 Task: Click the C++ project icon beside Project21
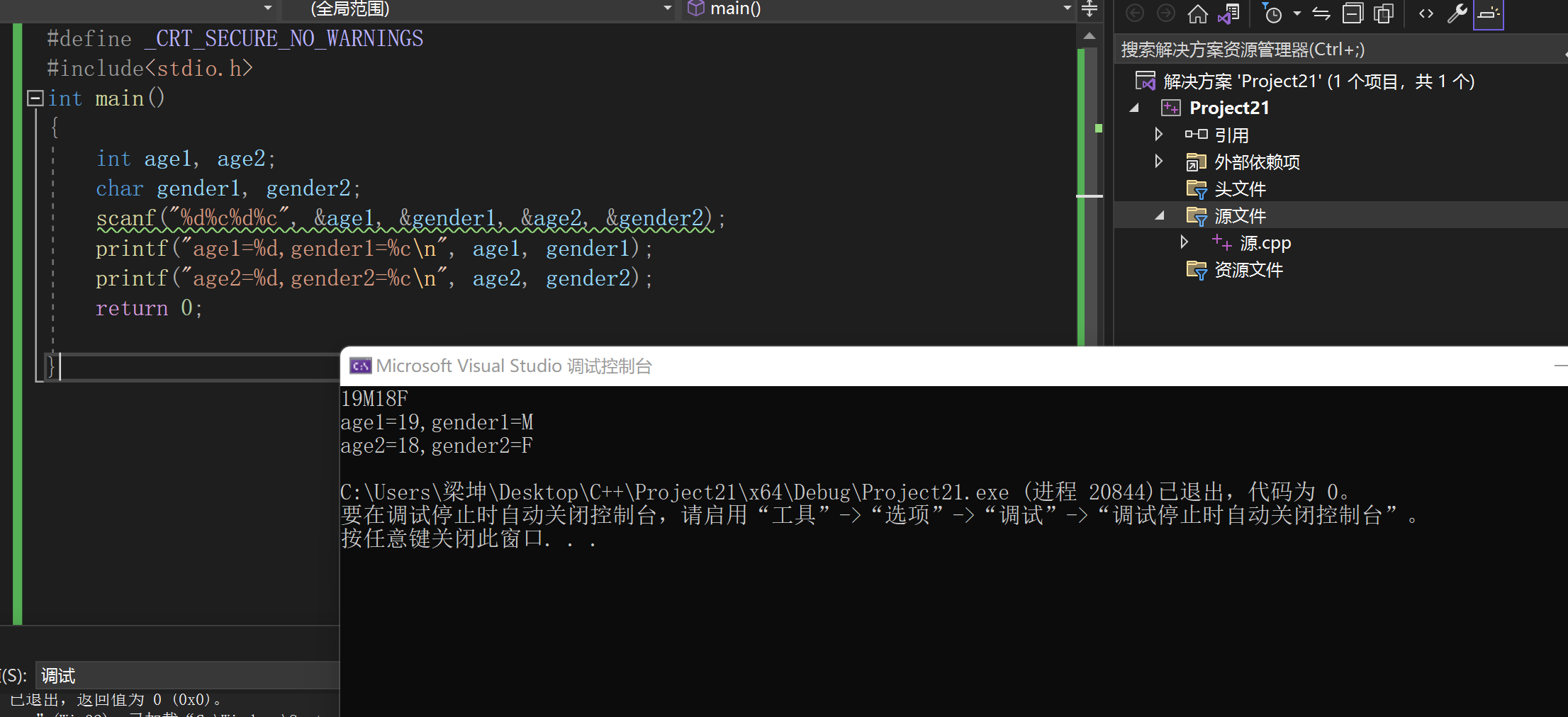[1170, 108]
